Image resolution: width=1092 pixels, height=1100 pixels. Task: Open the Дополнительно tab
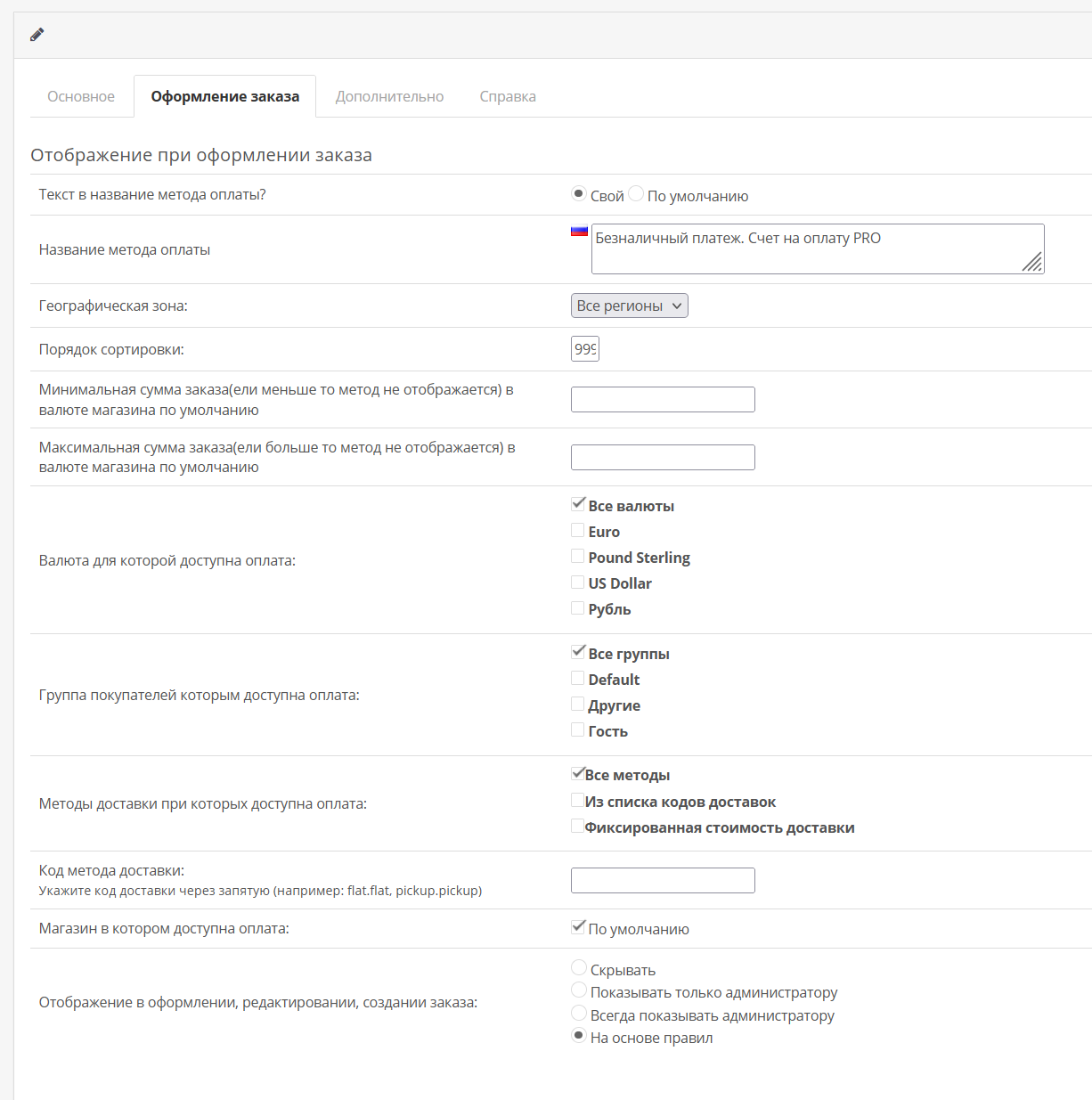coord(389,96)
